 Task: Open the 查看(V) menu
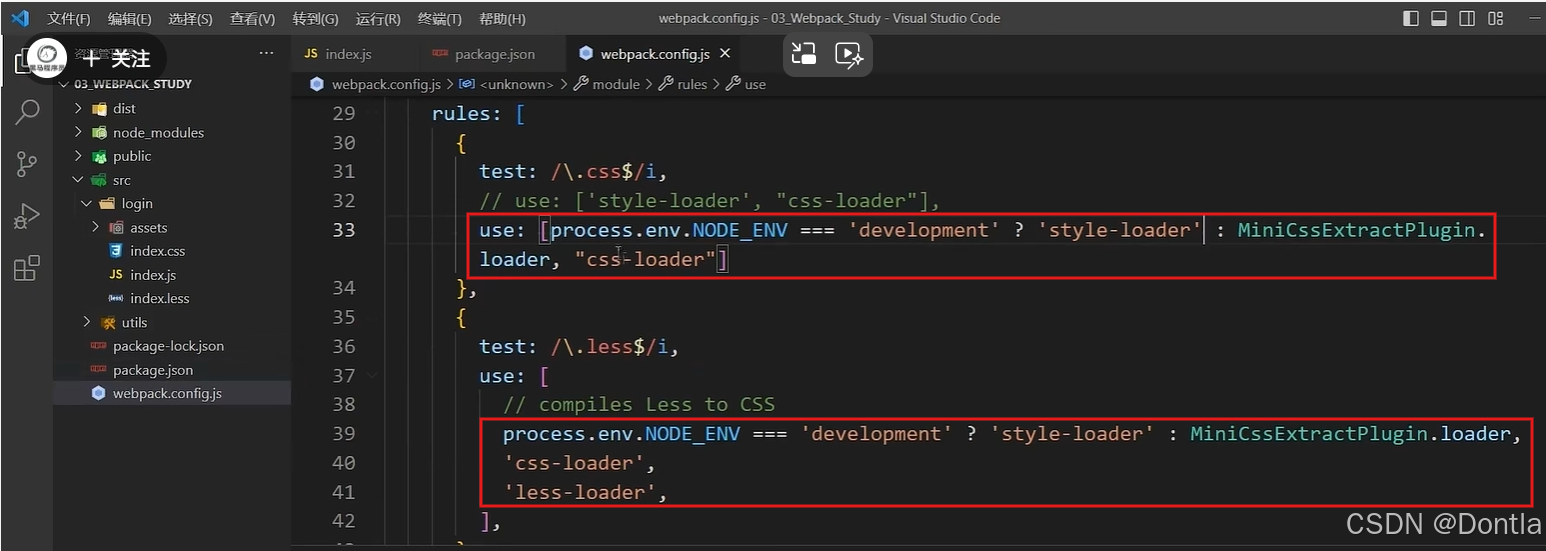click(x=252, y=19)
